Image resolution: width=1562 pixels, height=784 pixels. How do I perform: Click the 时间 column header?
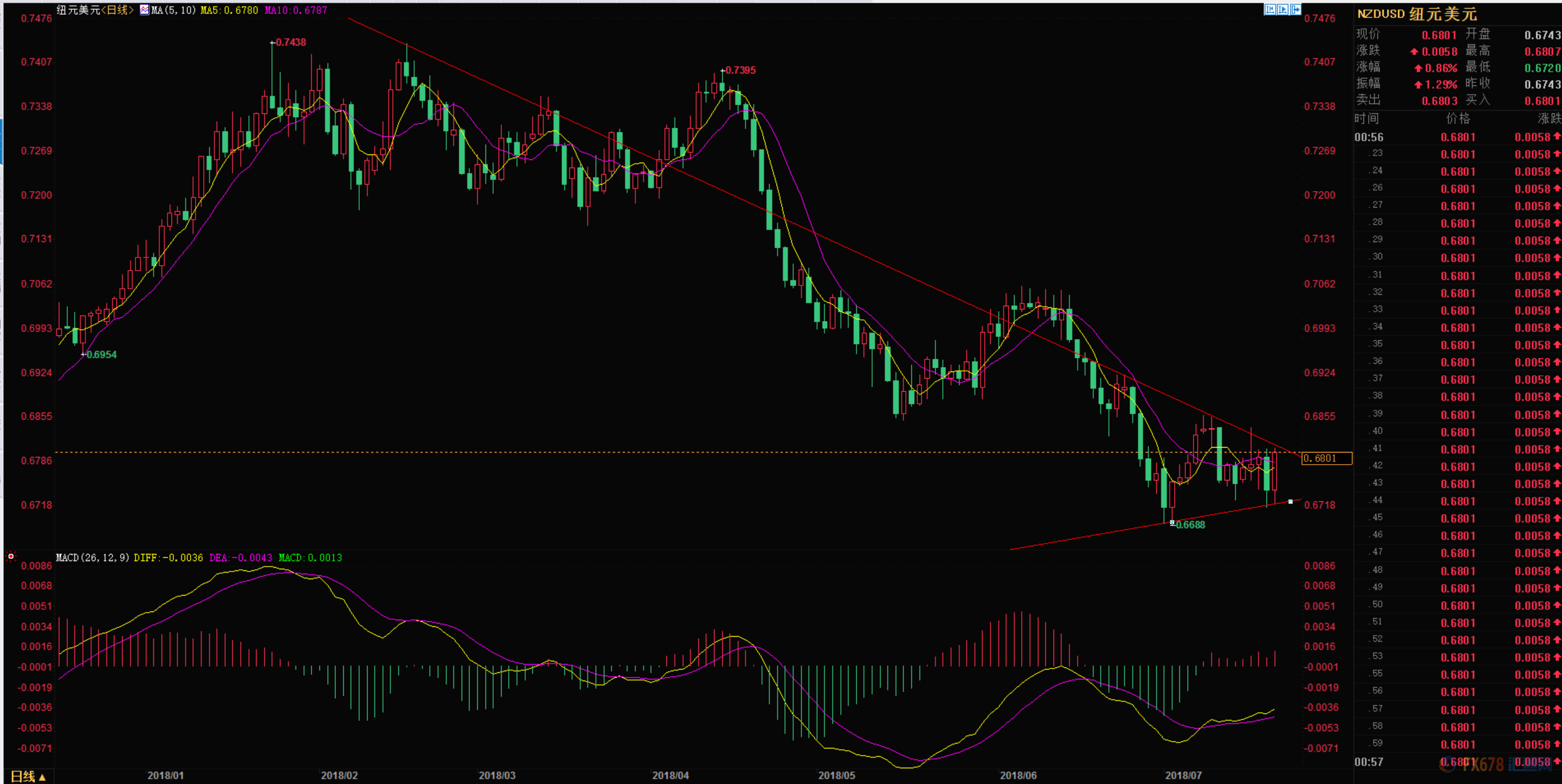click(1367, 118)
